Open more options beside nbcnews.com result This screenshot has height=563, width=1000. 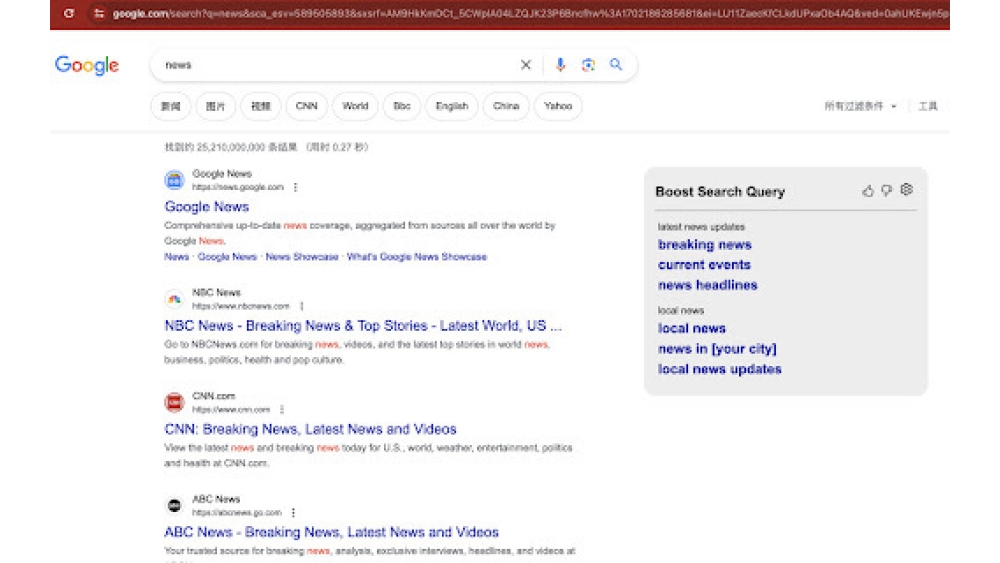302,306
